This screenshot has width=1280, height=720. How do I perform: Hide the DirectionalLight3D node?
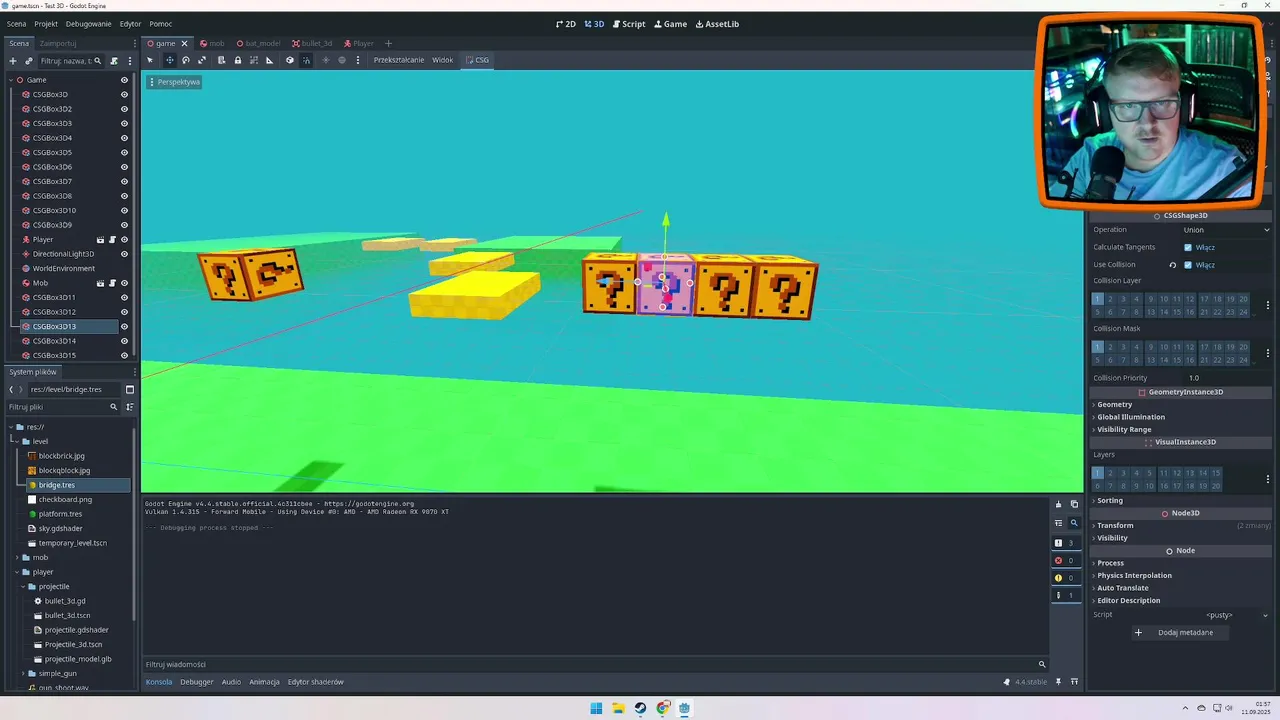pos(124,254)
